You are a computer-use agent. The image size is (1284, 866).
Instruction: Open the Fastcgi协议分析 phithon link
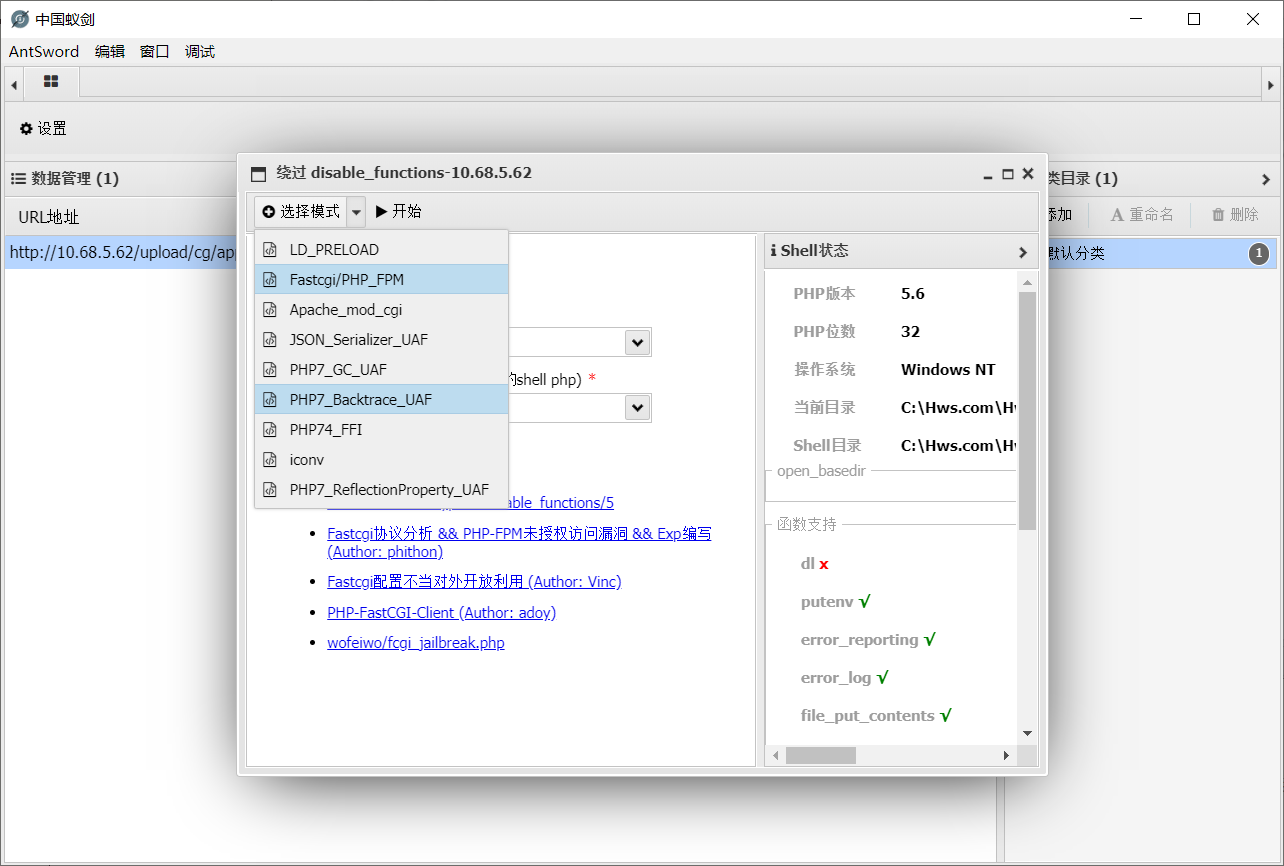[x=519, y=543]
